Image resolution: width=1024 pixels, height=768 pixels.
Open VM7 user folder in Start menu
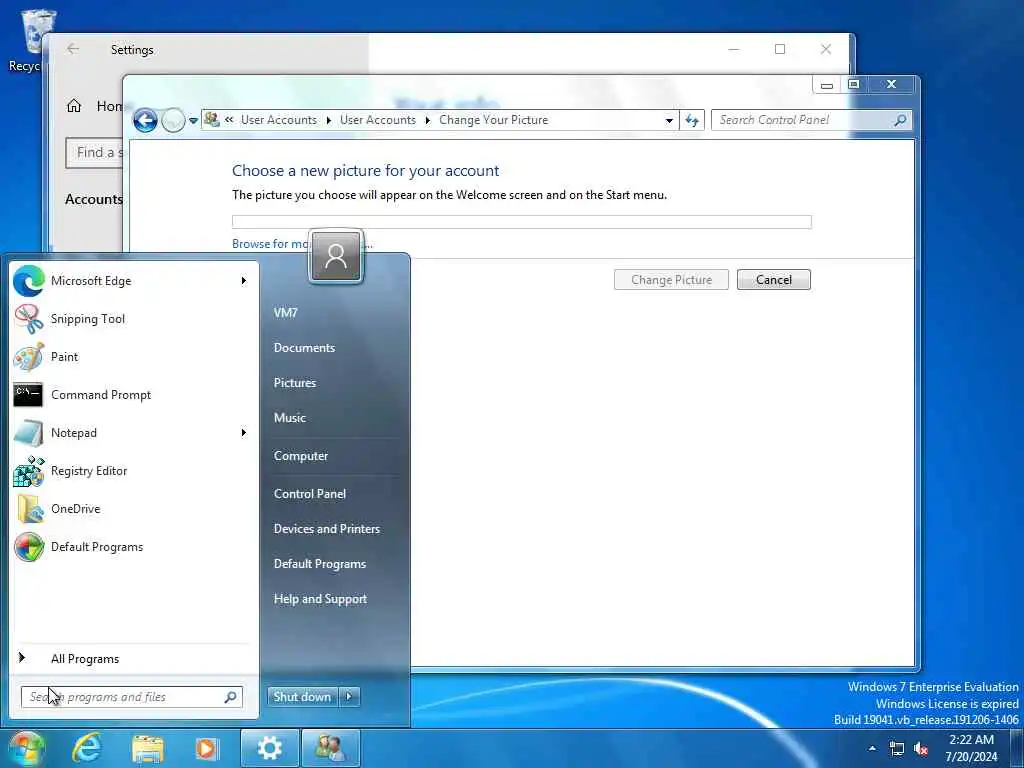pos(285,313)
